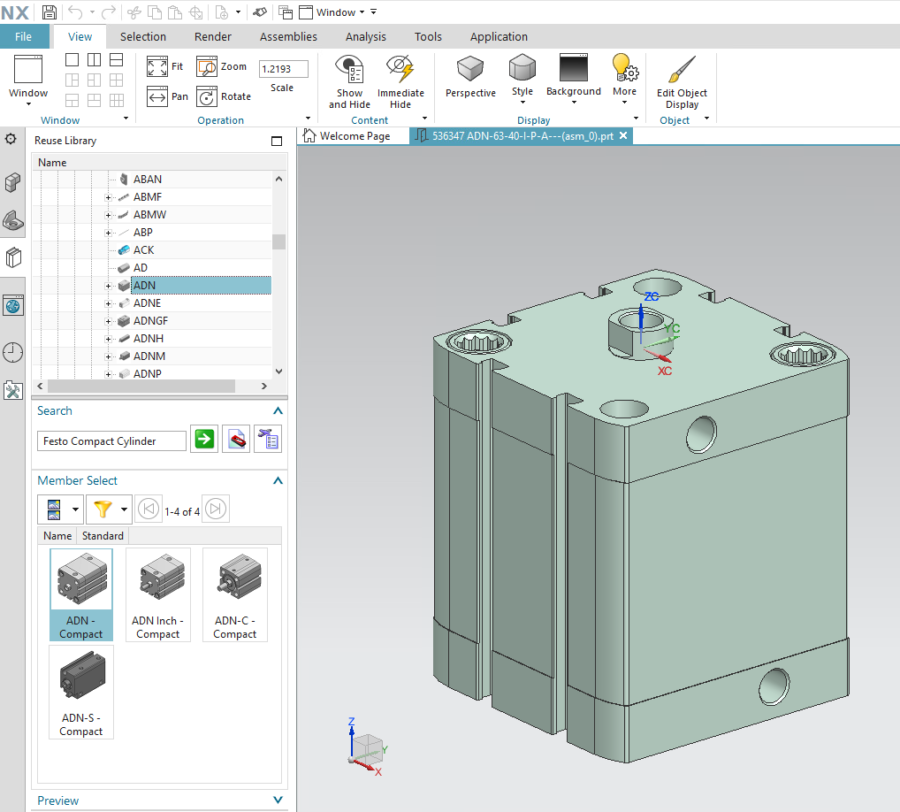Viewport: 900px width, 812px height.
Task: Switch to the Assemblies ribbon tab
Action: click(288, 36)
